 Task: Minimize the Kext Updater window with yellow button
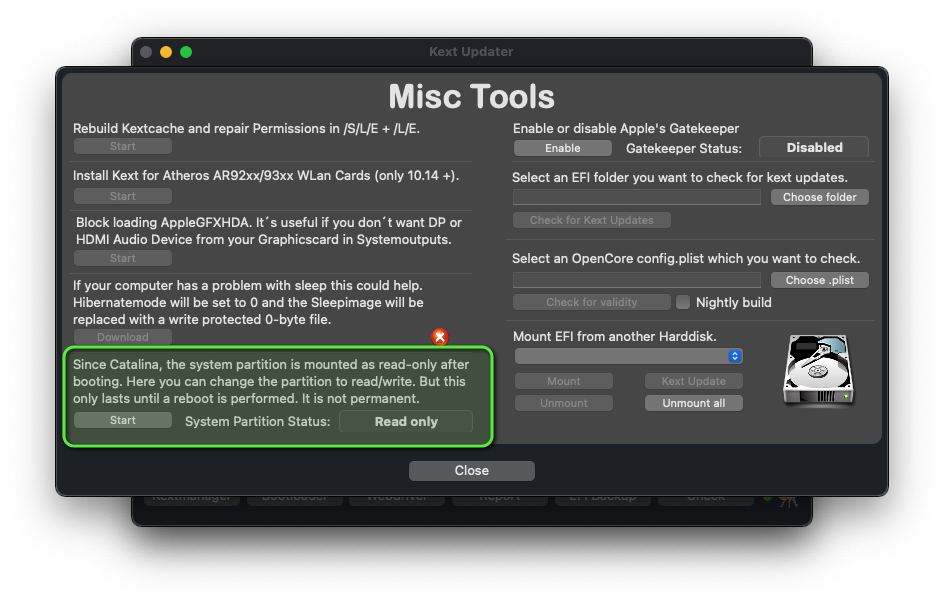(166, 52)
